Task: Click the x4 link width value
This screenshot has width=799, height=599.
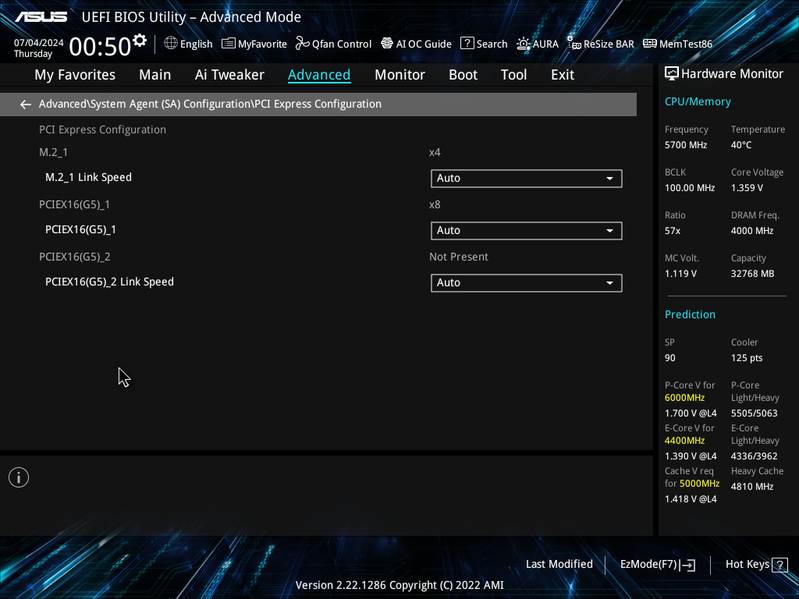Action: 435,152
